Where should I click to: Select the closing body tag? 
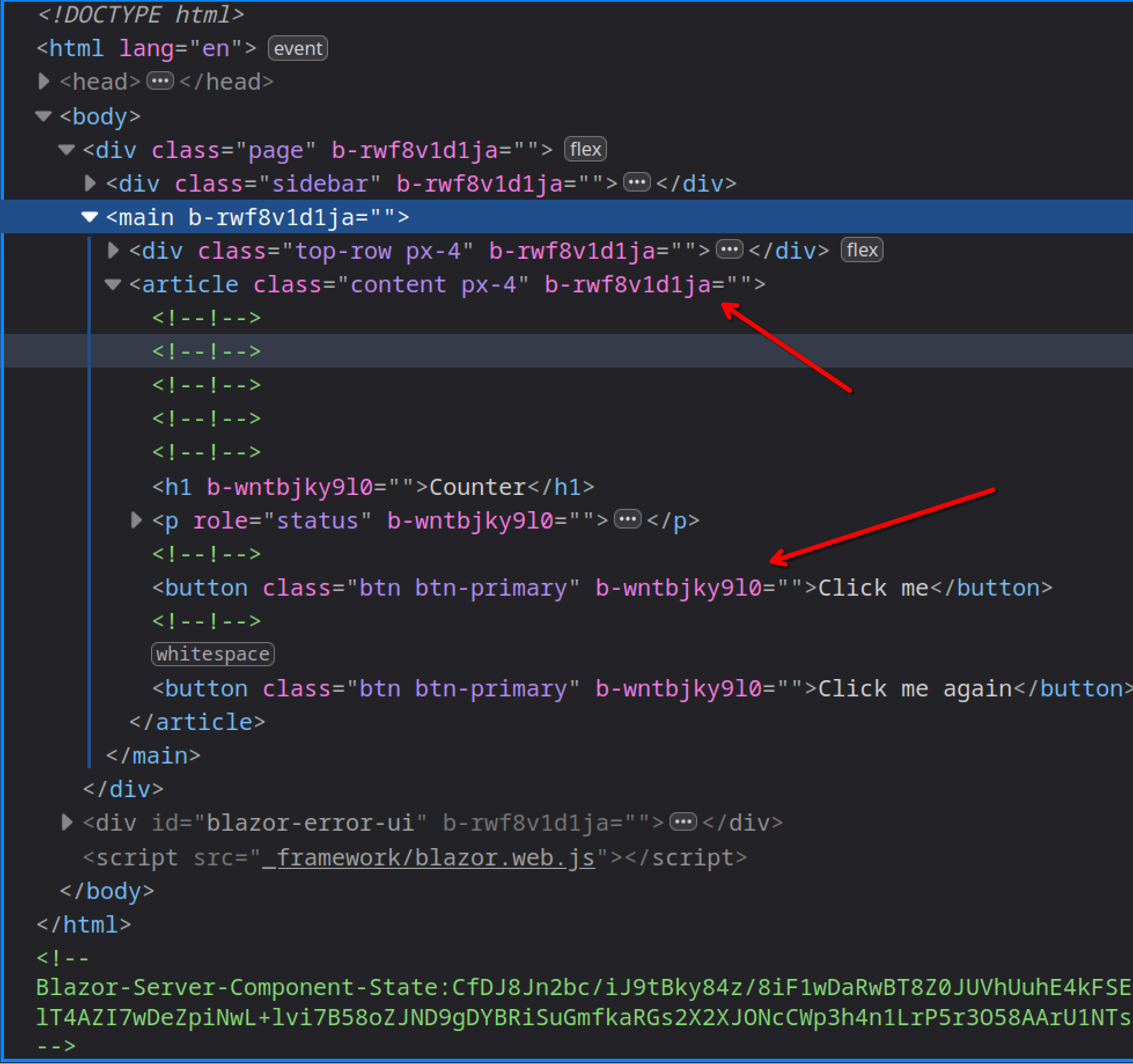107,891
